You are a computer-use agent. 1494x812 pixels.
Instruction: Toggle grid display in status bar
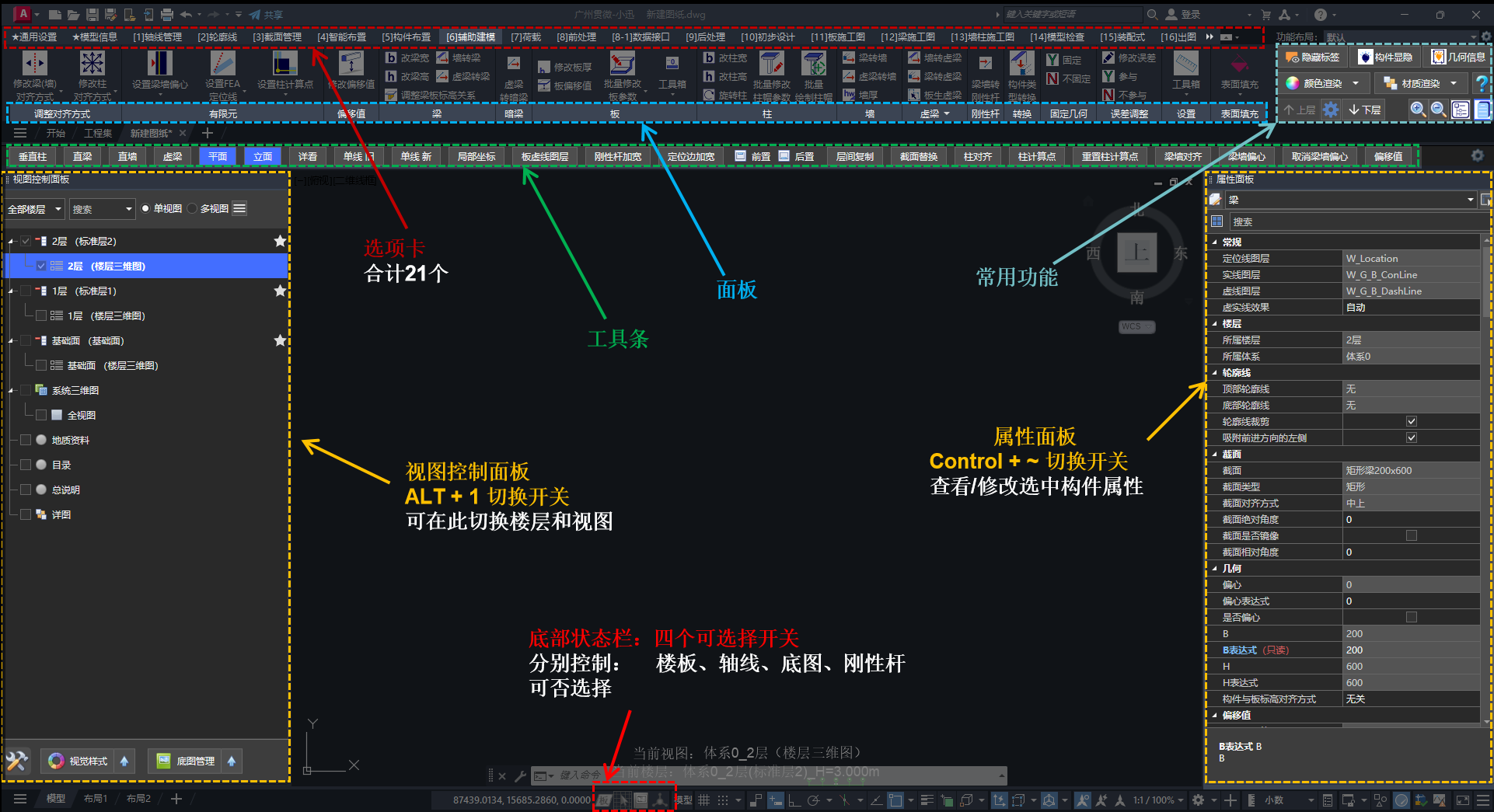(703, 800)
